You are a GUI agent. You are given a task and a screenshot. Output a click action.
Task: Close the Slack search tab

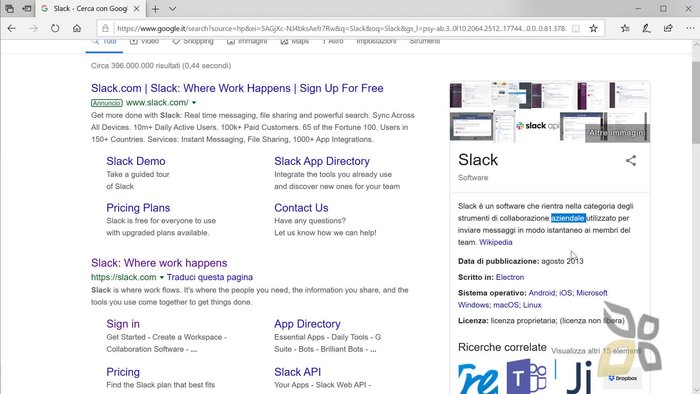click(x=137, y=8)
